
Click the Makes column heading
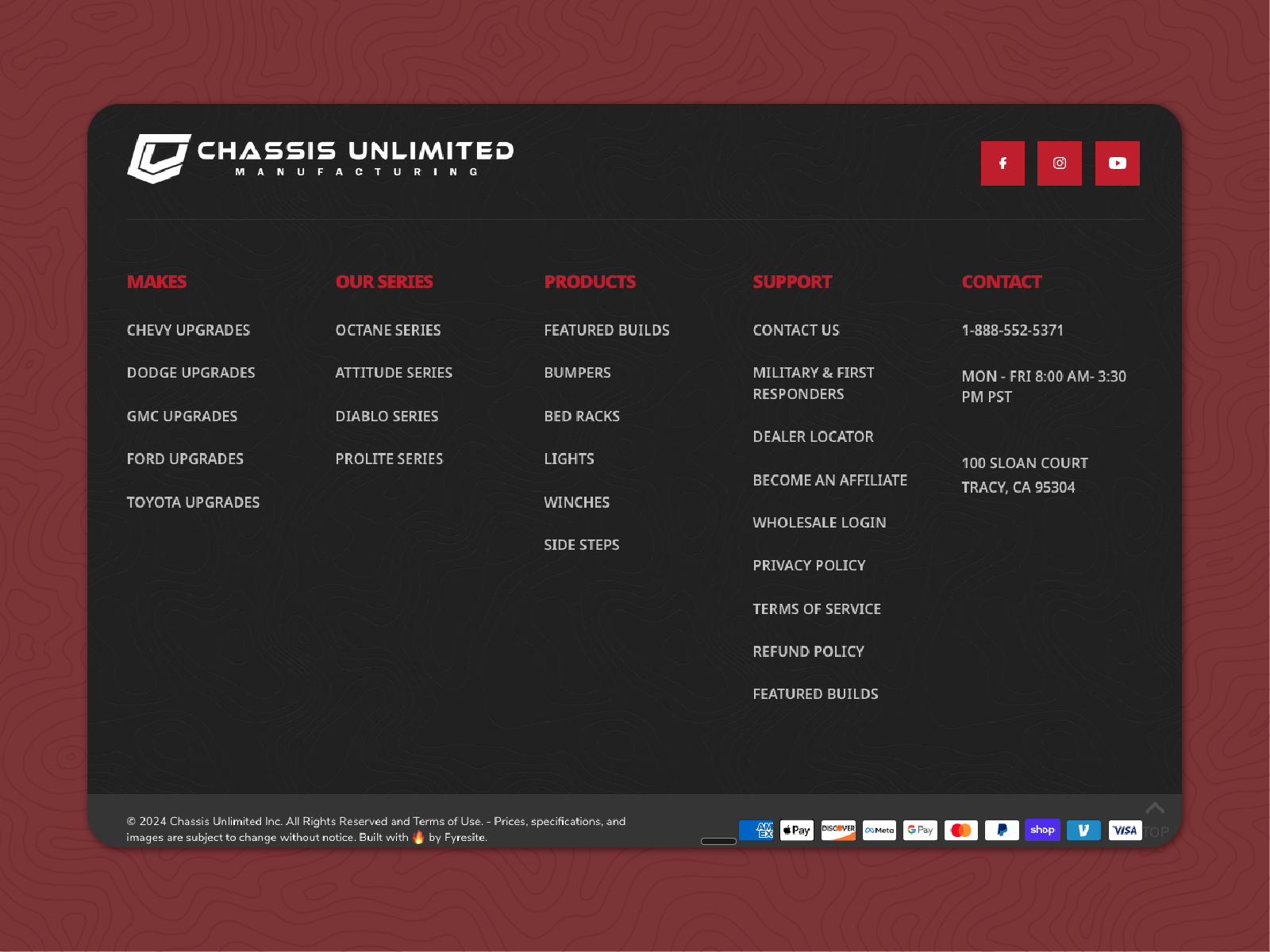click(156, 282)
